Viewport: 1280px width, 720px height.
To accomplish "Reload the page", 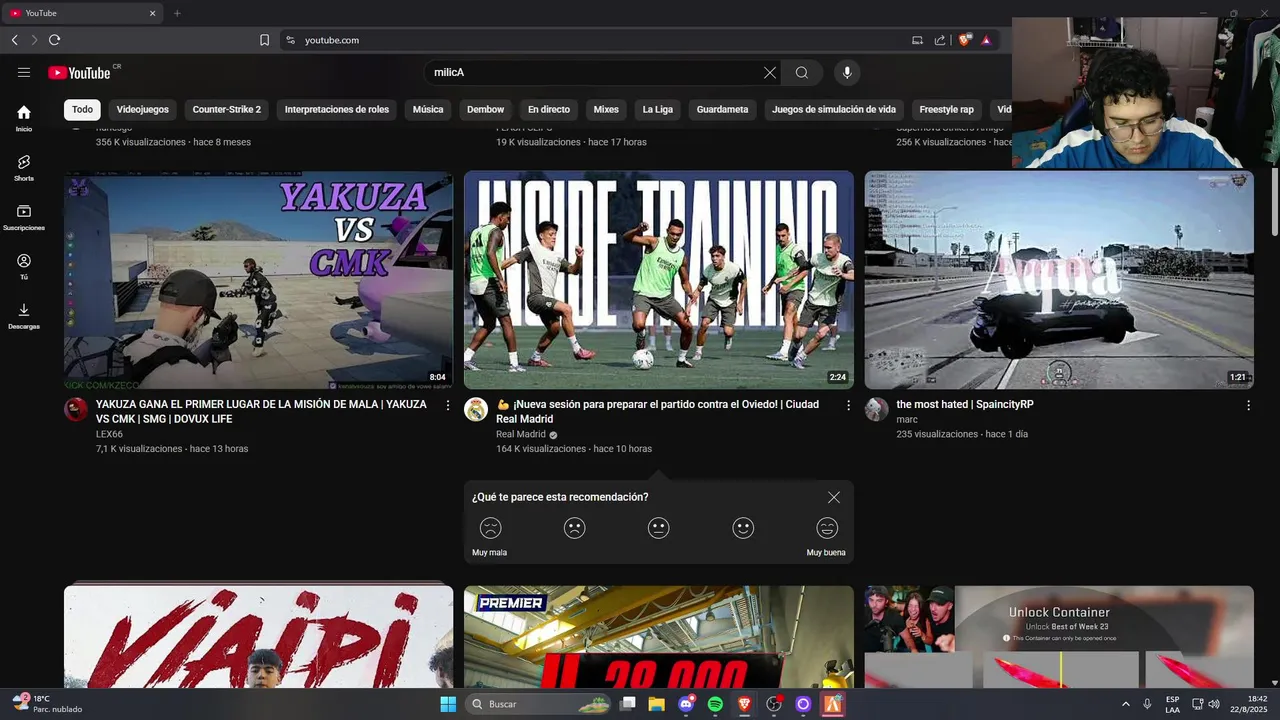I will [x=54, y=40].
